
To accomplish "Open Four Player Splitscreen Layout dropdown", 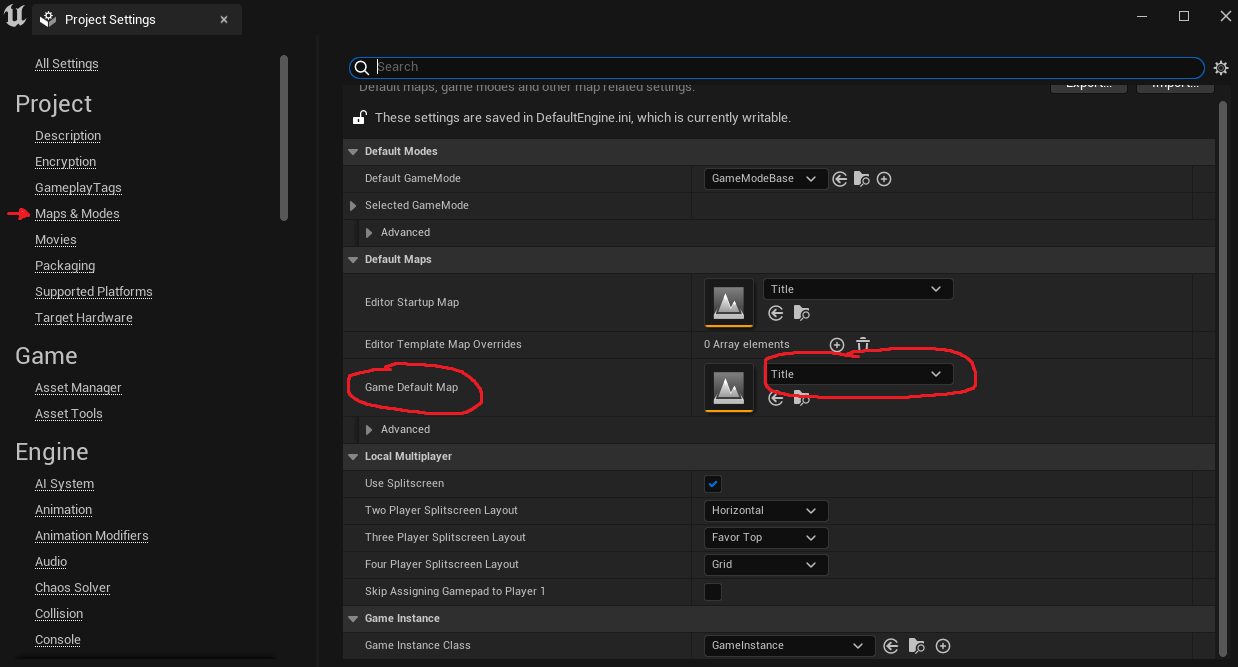I will 766,564.
